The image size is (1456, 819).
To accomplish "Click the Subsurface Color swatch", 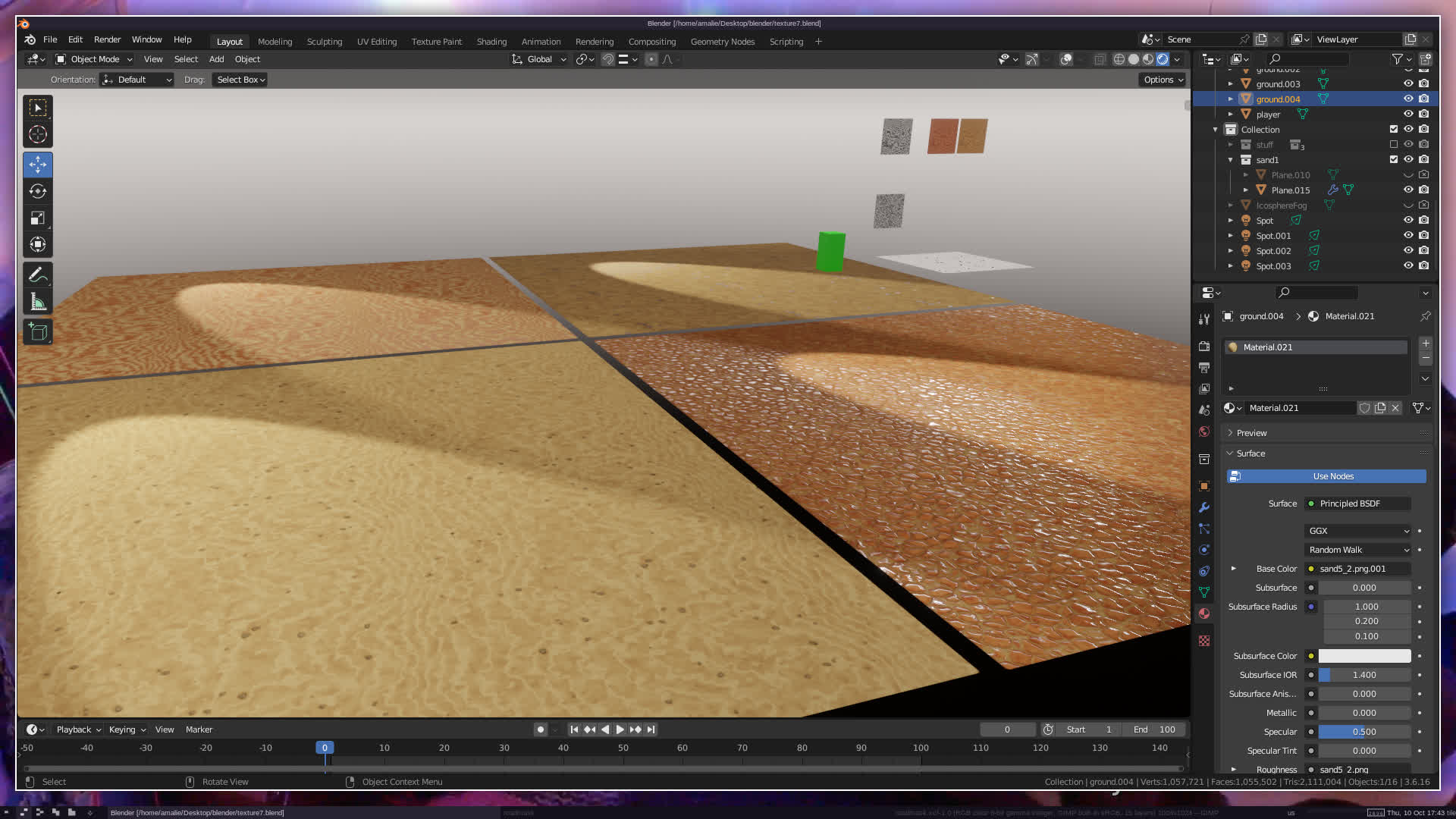I will click(1364, 656).
